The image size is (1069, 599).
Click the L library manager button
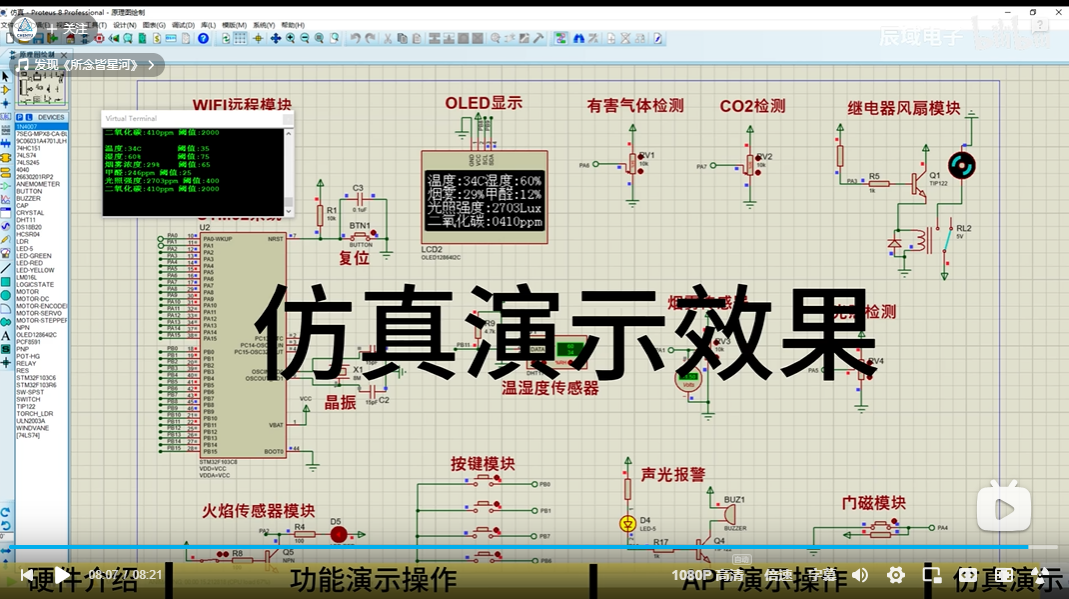pos(29,117)
